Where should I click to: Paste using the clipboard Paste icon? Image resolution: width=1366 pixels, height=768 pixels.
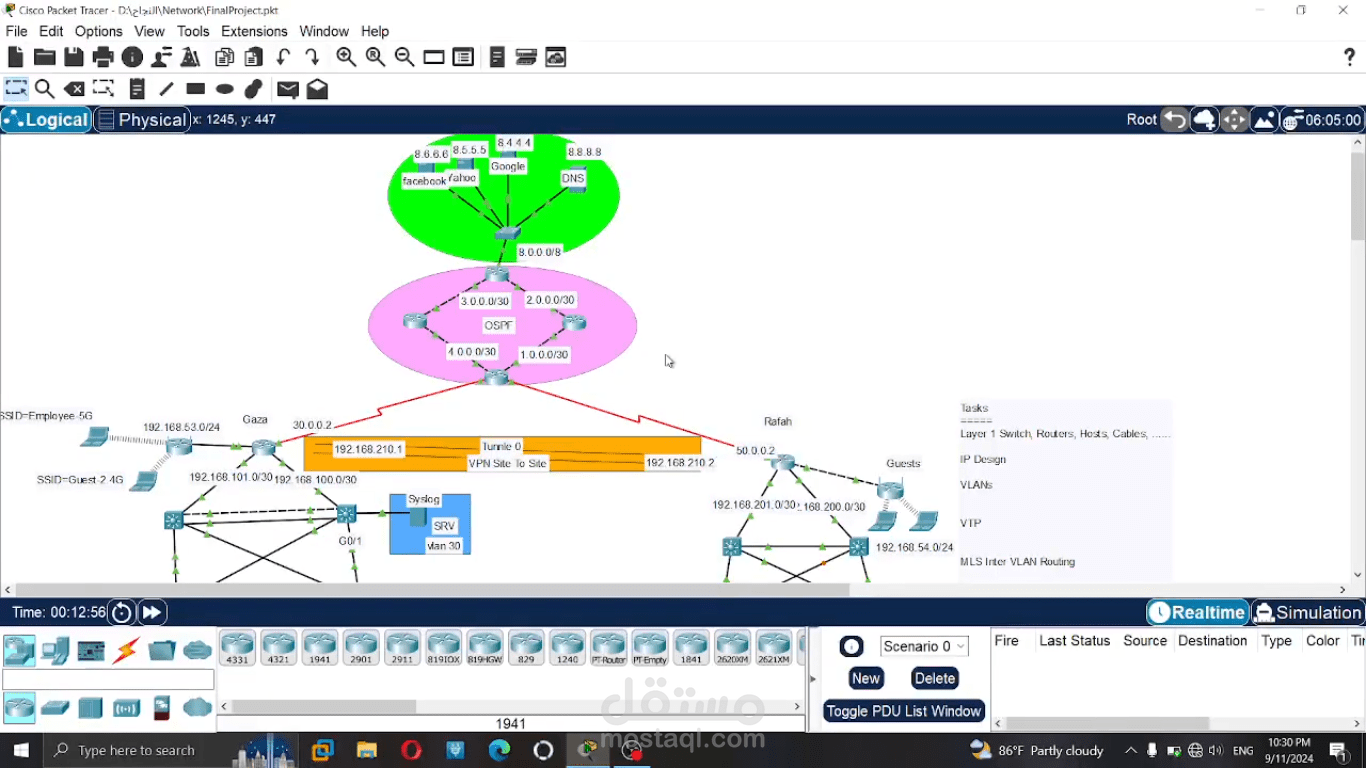point(254,58)
